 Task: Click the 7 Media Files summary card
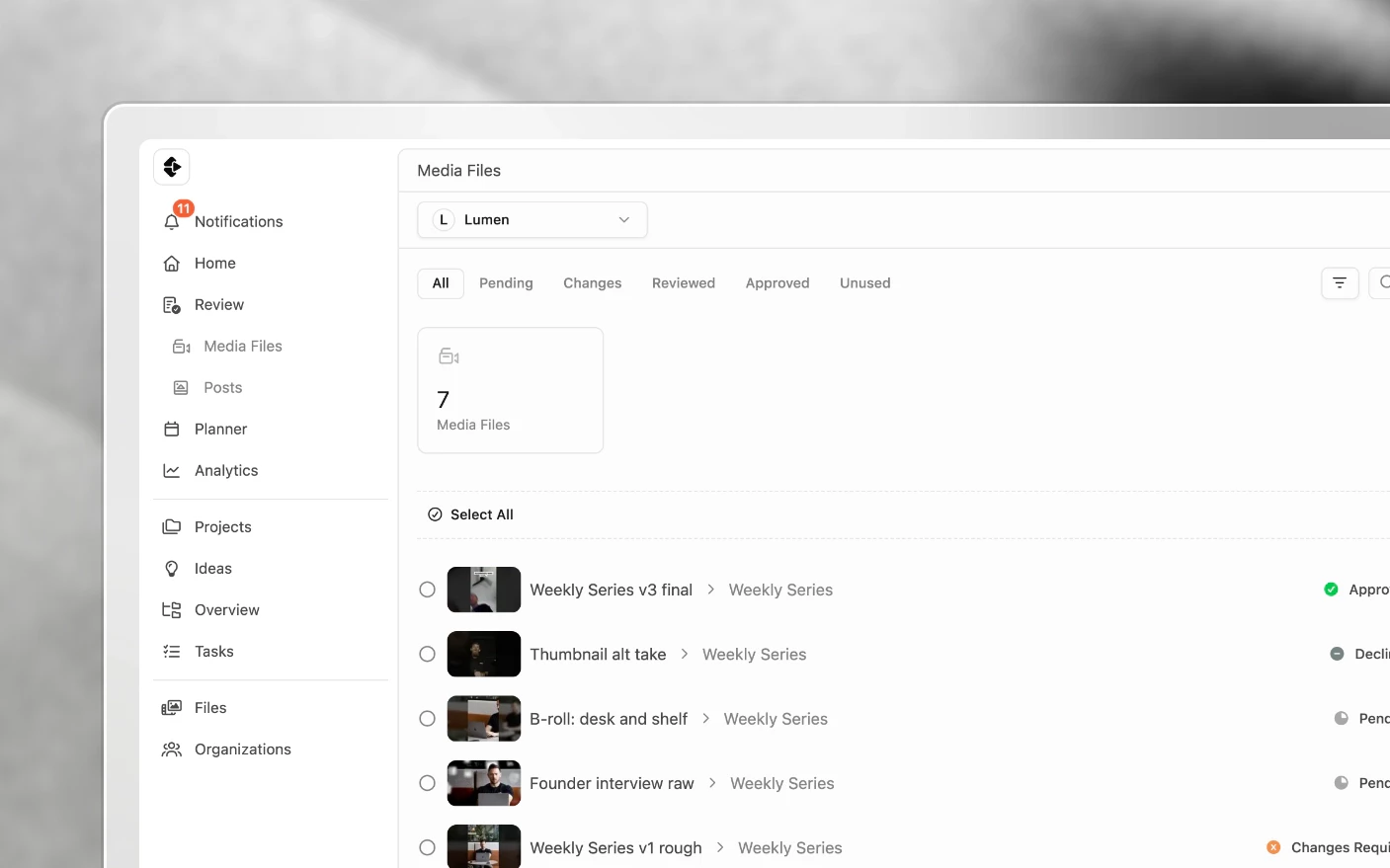[x=511, y=390]
